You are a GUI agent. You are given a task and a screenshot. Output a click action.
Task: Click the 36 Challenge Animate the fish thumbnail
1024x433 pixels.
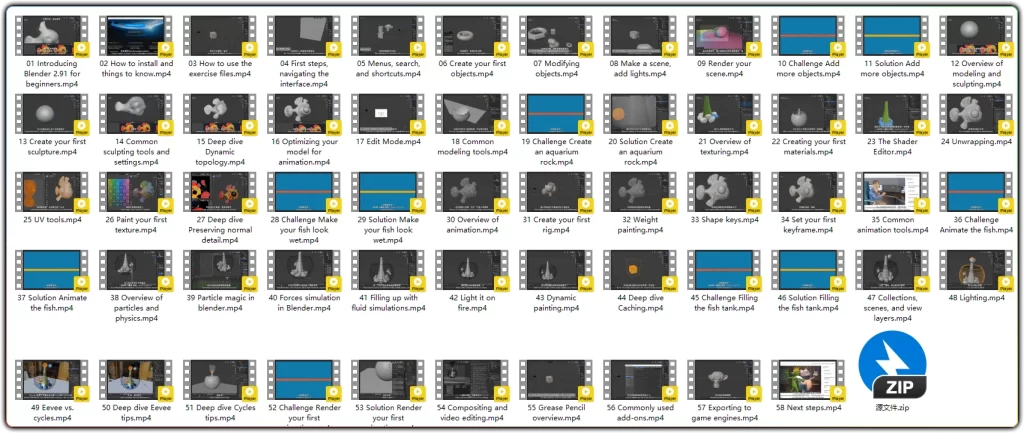(x=976, y=193)
